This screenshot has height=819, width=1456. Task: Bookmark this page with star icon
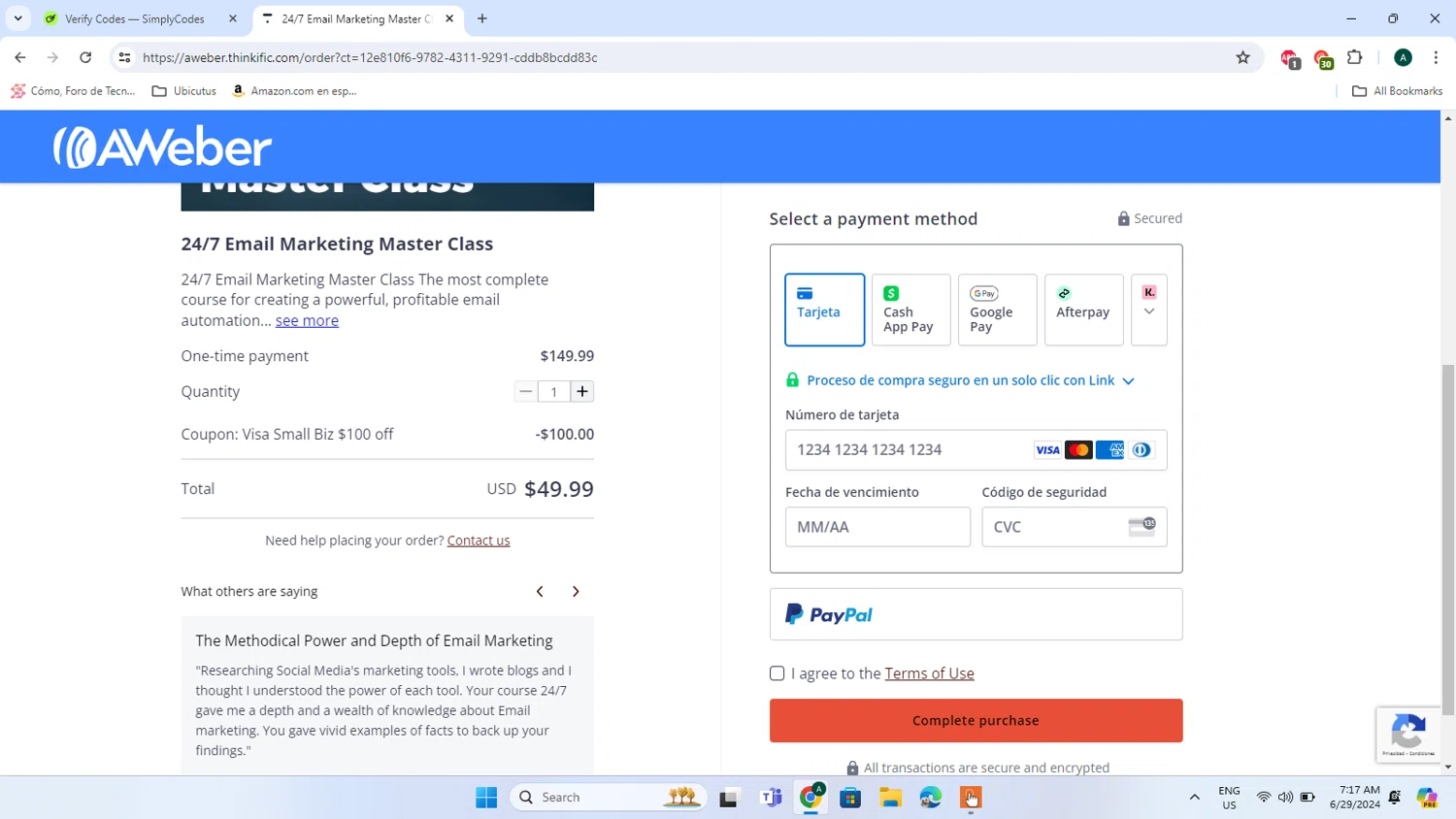pyautogui.click(x=1242, y=57)
